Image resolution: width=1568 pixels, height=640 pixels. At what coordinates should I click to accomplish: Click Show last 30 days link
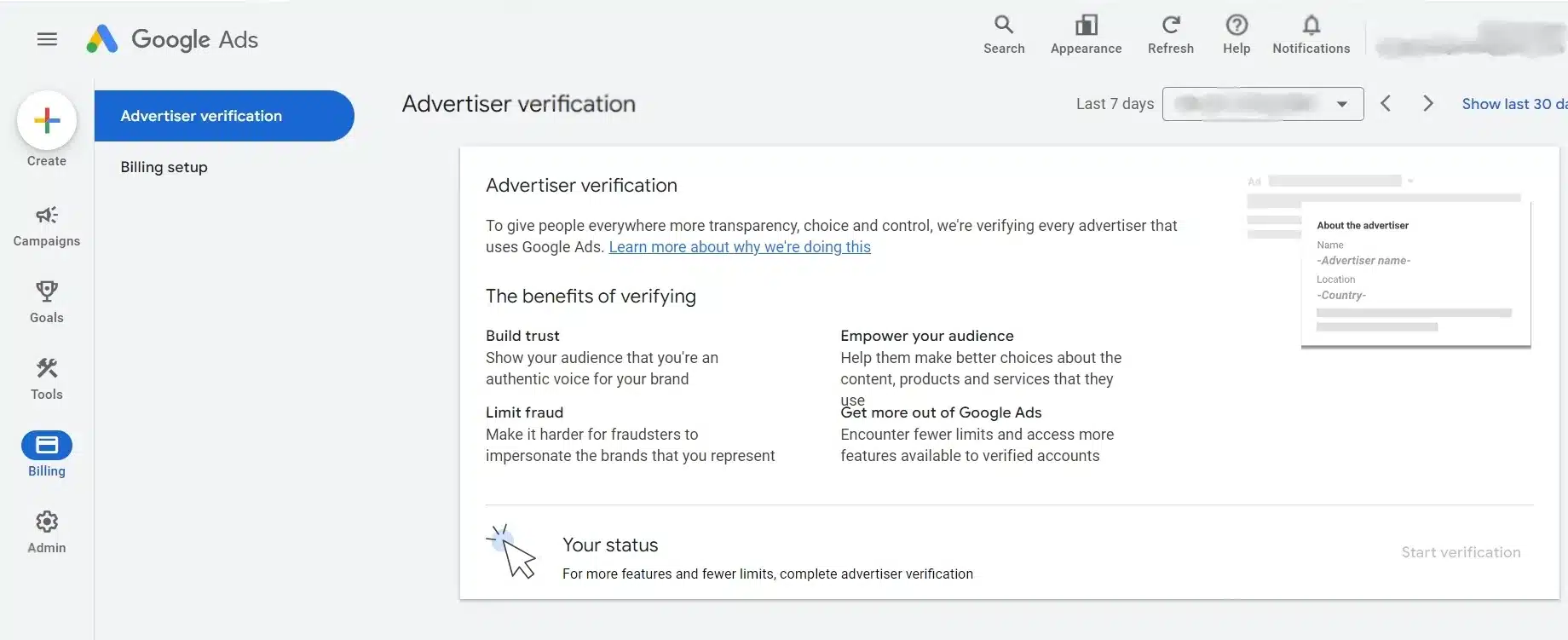[1514, 104]
